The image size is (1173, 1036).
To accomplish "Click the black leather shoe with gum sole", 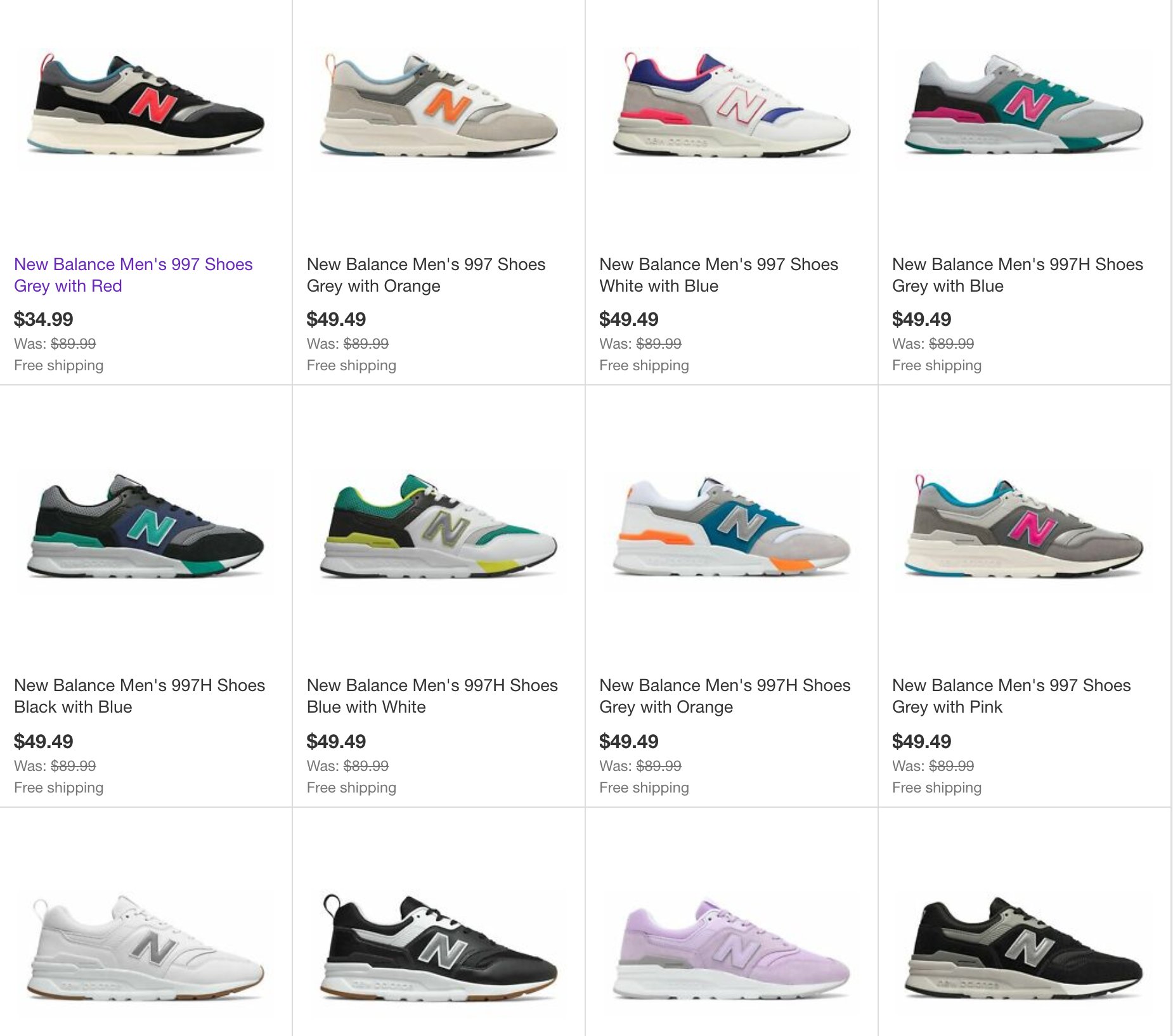I will pos(439,950).
